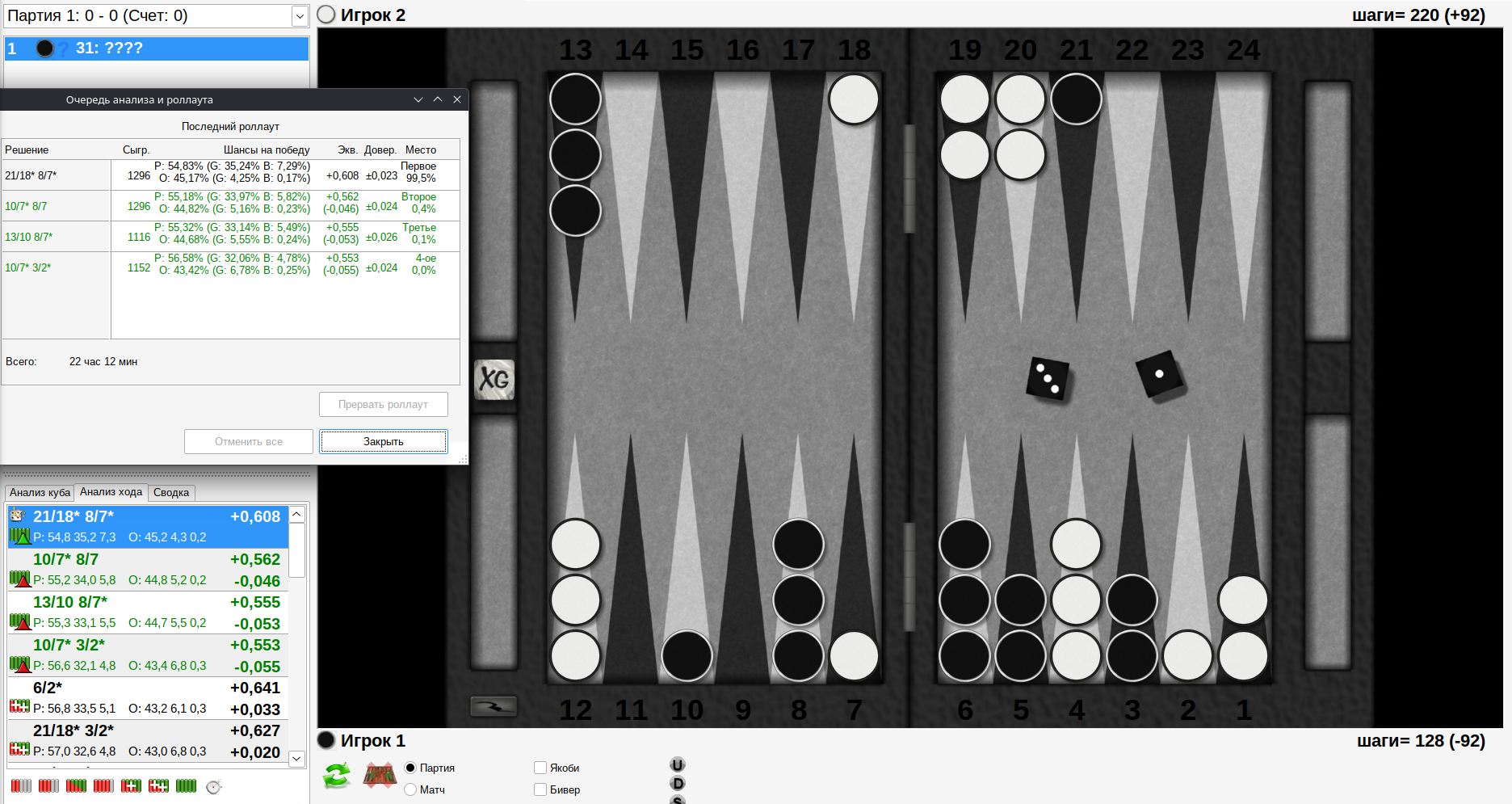This screenshot has width=1512, height=804.
Task: Click the white circle indicator next to Игрок 2
Action: coord(326,15)
